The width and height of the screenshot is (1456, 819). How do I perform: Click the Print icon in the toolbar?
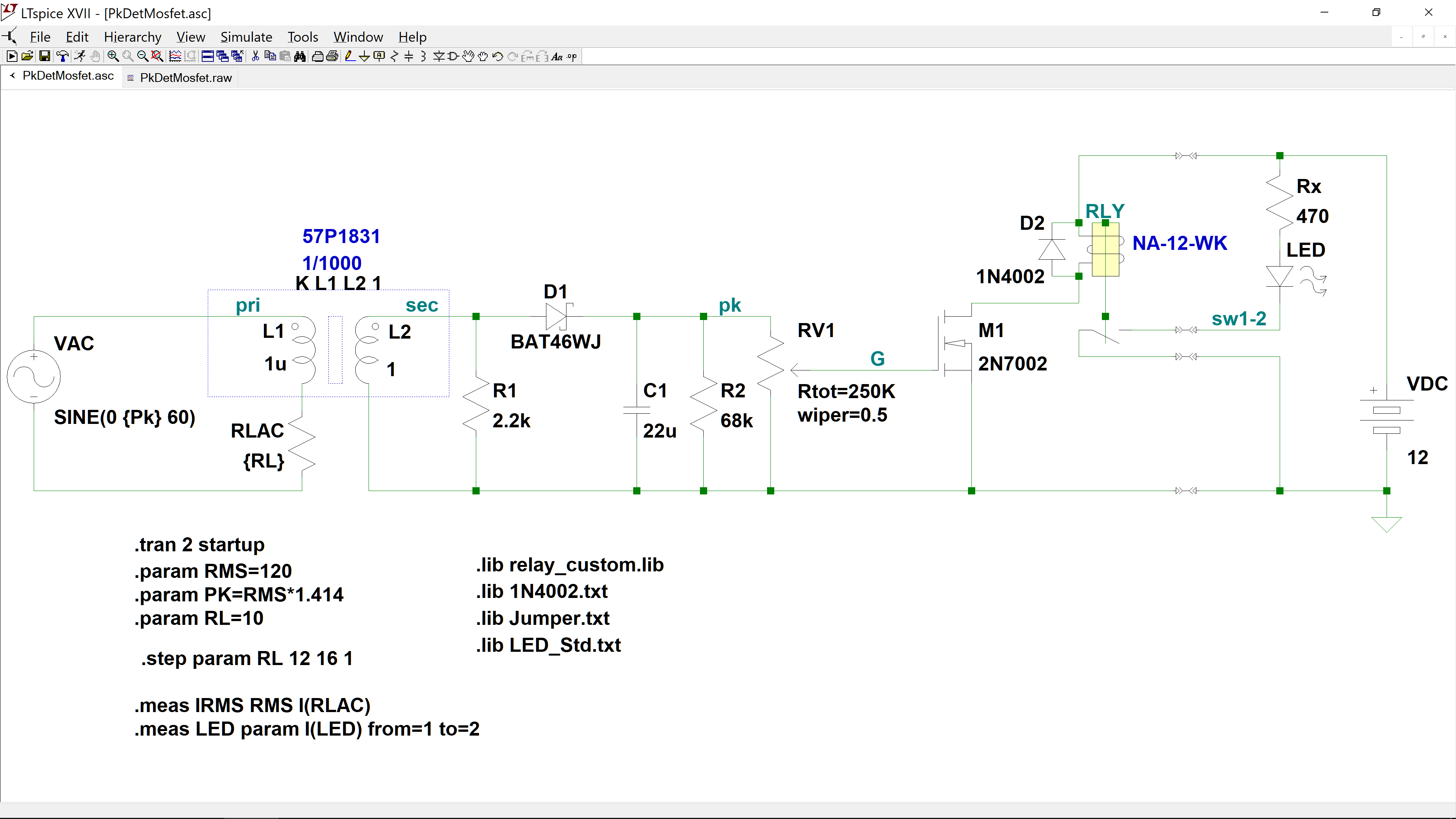333,56
